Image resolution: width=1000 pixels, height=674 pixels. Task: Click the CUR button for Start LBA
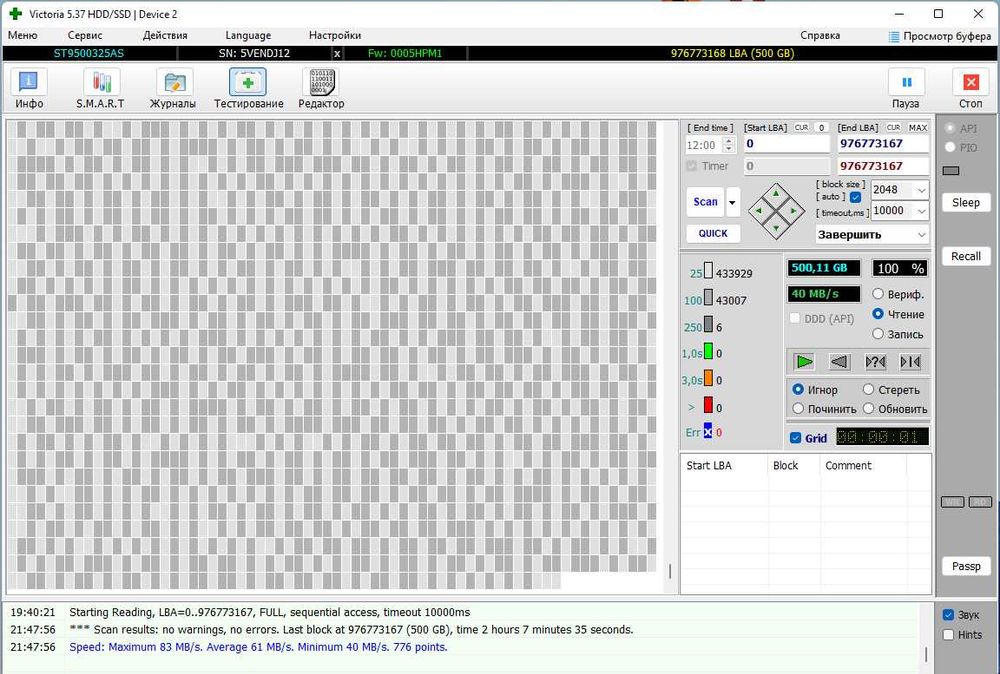[x=801, y=128]
